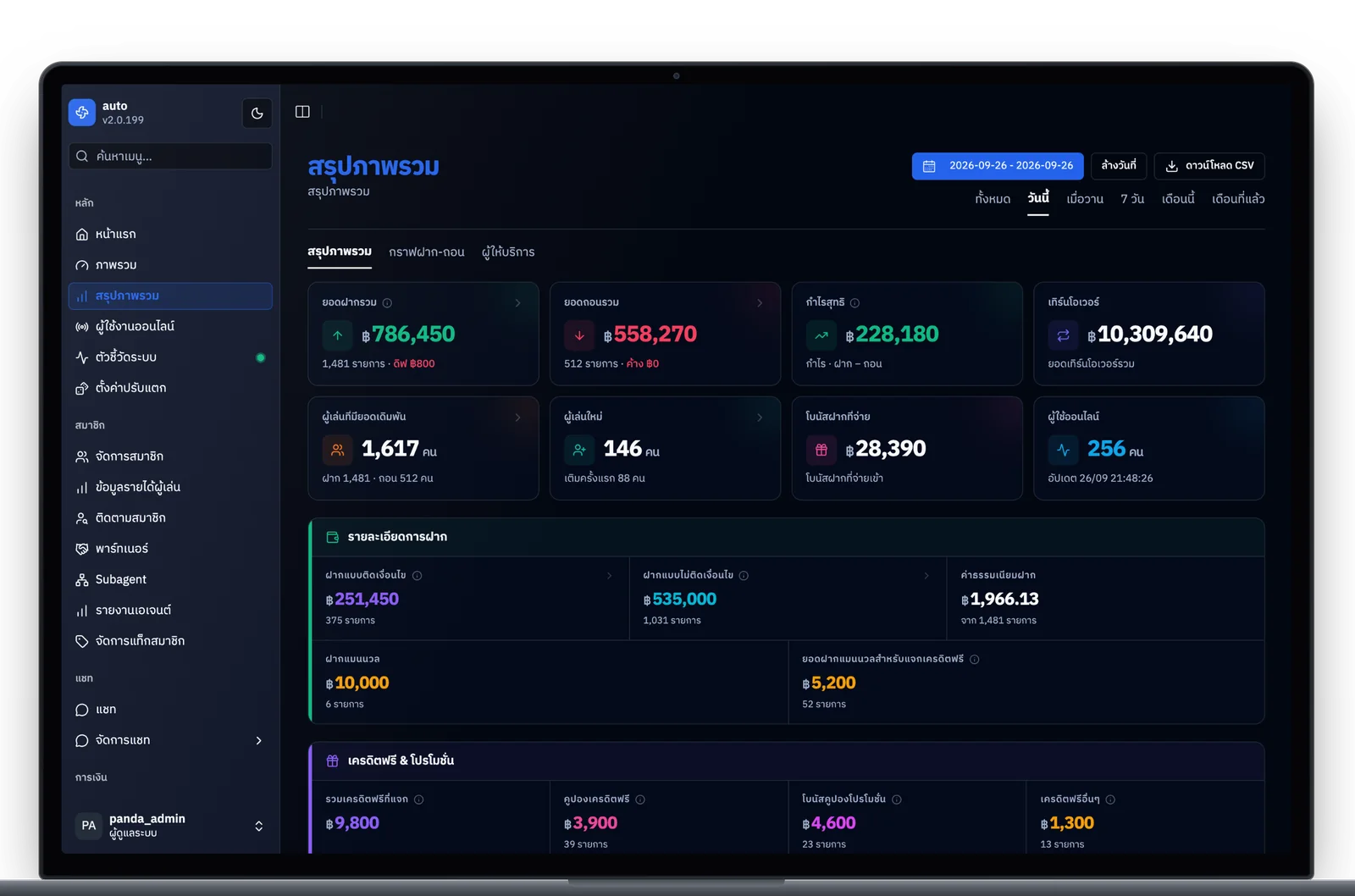Click info icon beside ยอดฝากแมนนวลสำหรับแจกเครดิตฟรี
Screen dimensions: 1355x896
(975, 660)
